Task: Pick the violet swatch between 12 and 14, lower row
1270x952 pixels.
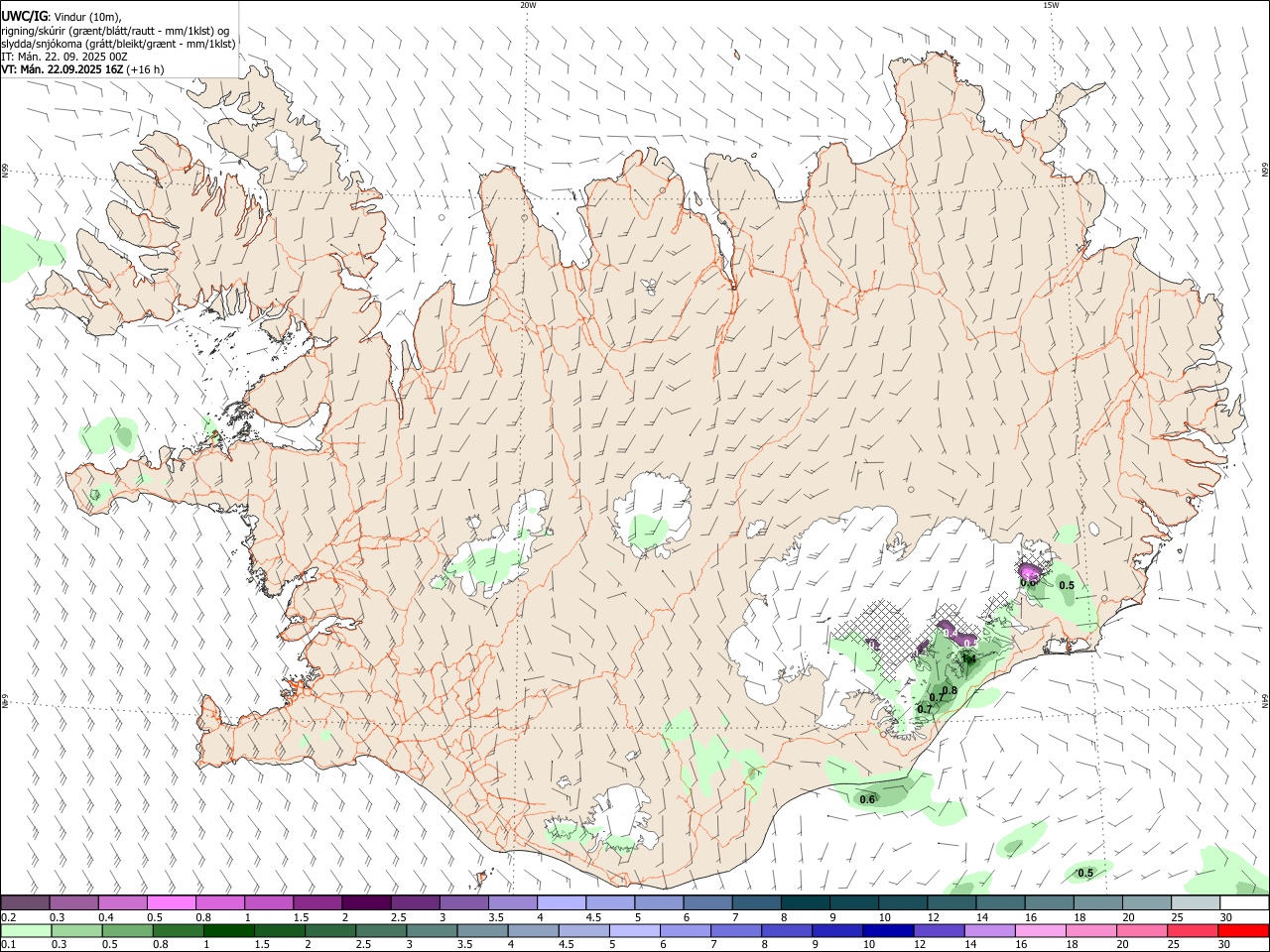Action: pyautogui.click(x=939, y=930)
